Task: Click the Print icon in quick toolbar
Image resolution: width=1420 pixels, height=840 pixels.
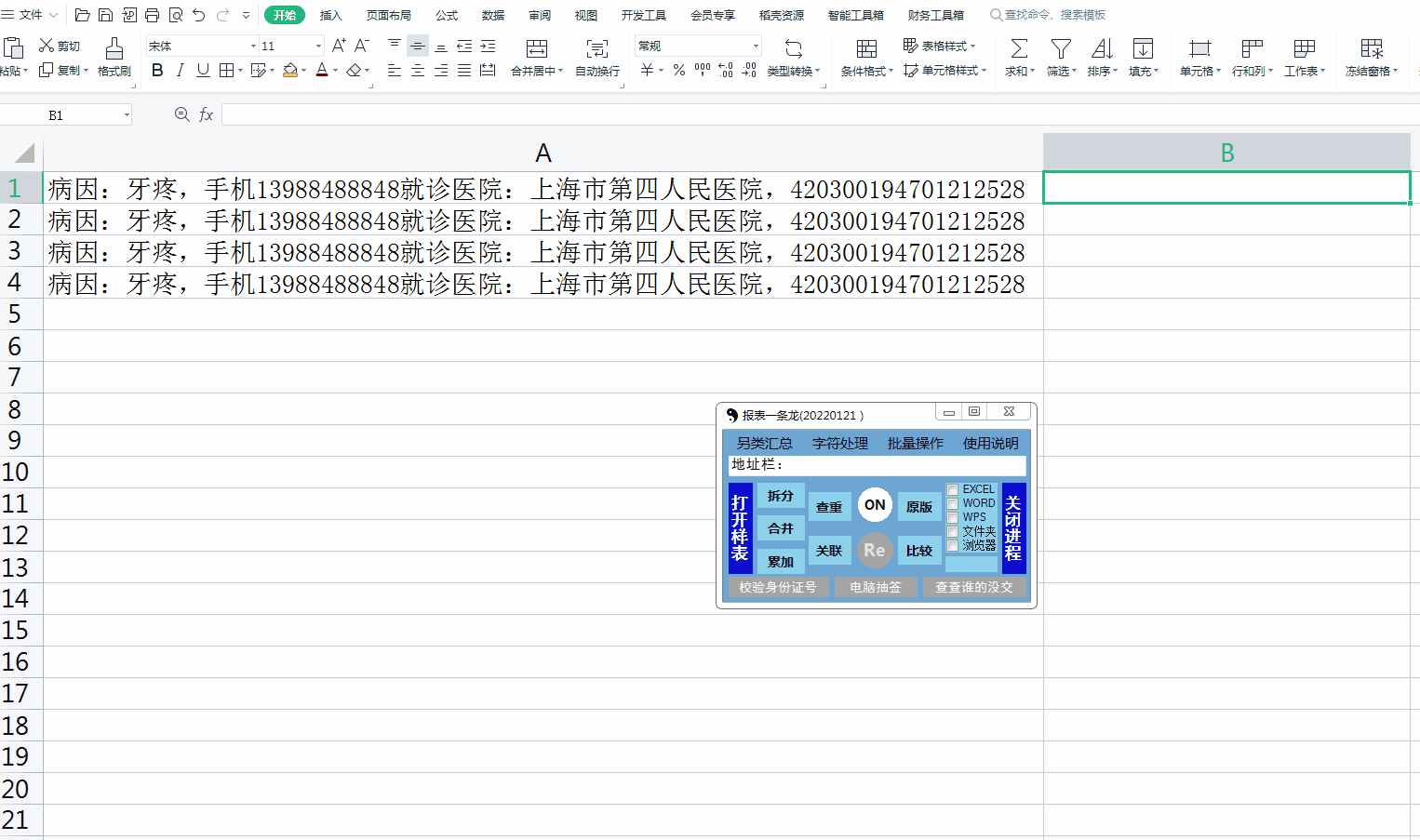Action: click(152, 15)
